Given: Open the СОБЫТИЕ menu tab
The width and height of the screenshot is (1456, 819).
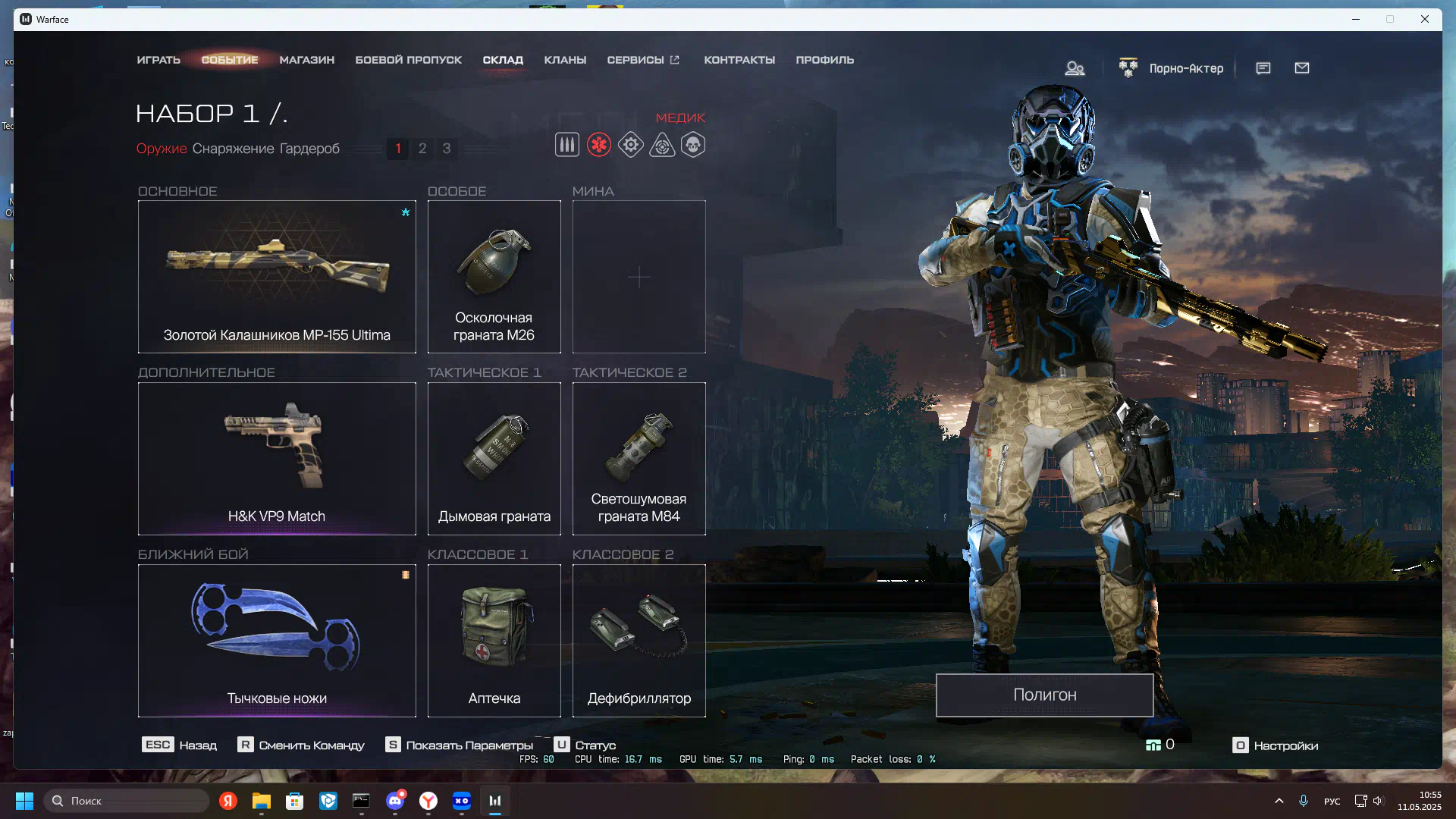Looking at the screenshot, I should 230,60.
